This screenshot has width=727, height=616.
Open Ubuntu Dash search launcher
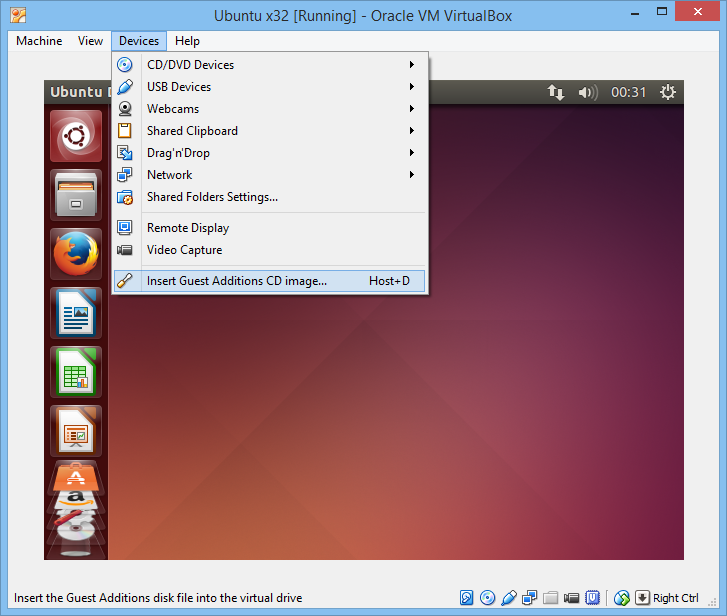(76, 136)
